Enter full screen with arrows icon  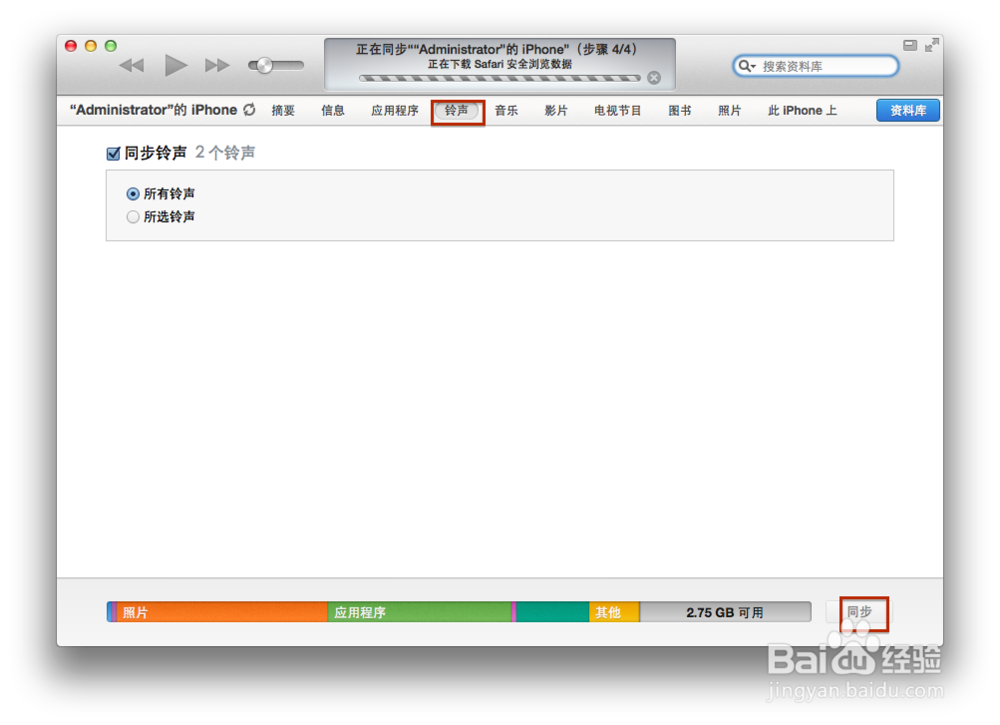932,45
